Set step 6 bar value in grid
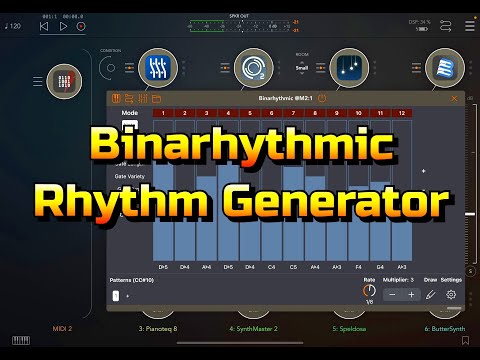Viewport: 480px width, 360px height. point(272,190)
